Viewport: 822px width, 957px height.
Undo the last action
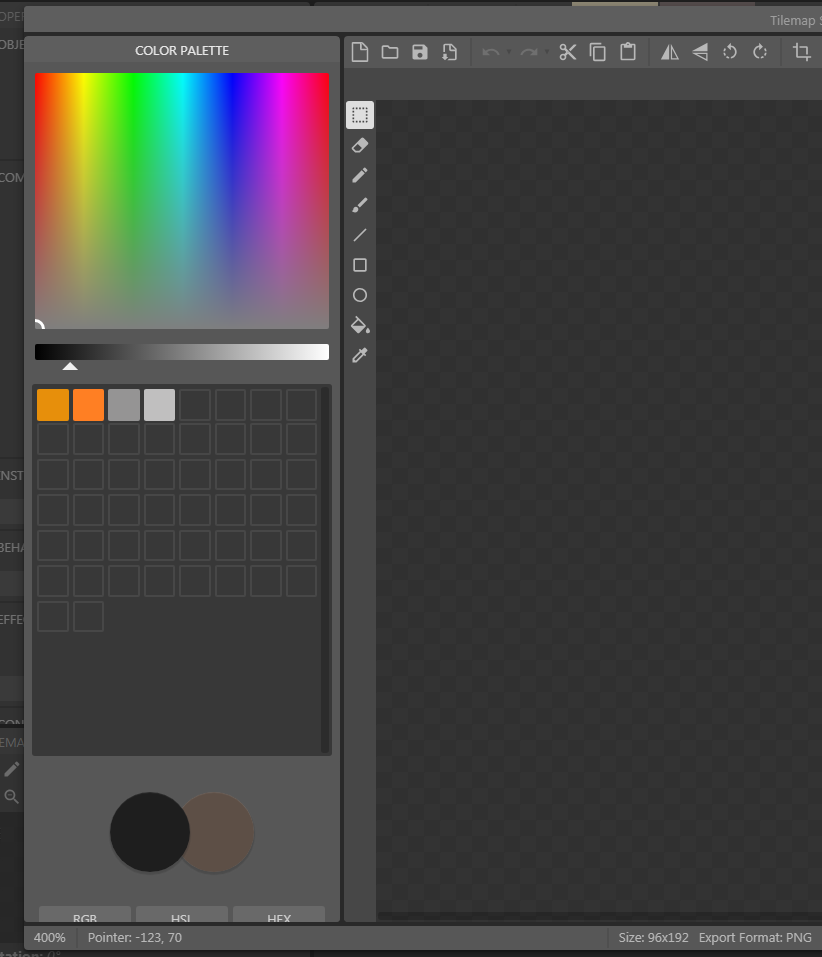point(490,52)
